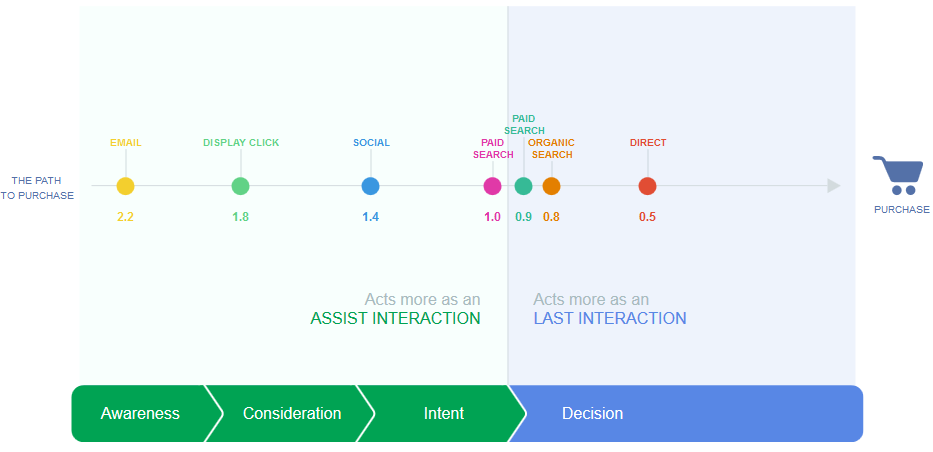This screenshot has height=452, width=933.
Task: Click the orange Organic Search dot
Action: [551, 186]
